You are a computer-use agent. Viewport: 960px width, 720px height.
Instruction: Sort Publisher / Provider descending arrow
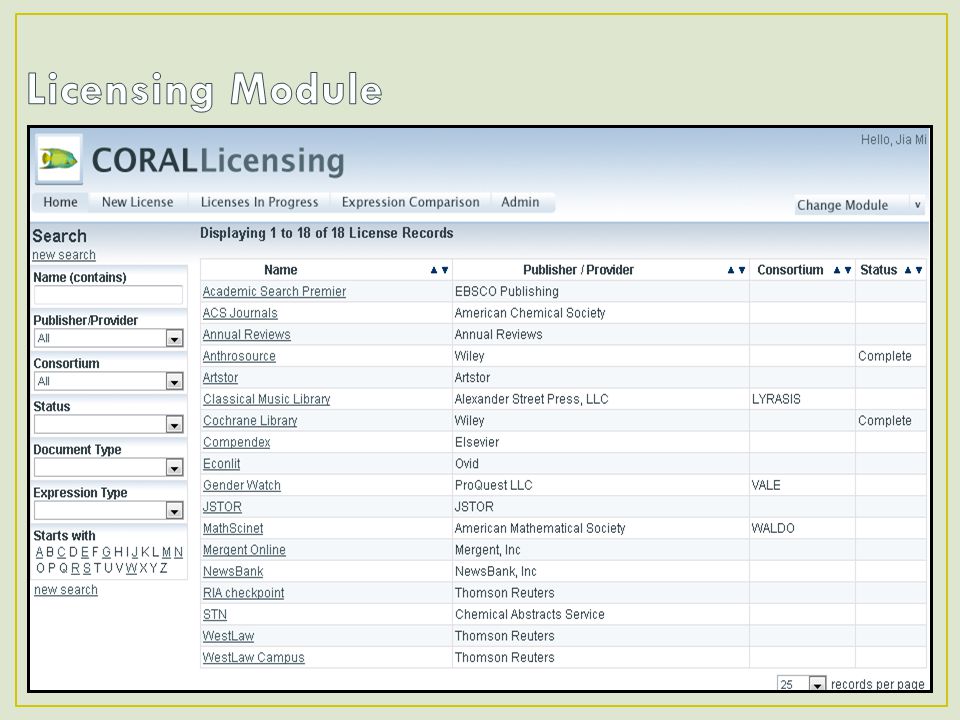pyautogui.click(x=741, y=270)
